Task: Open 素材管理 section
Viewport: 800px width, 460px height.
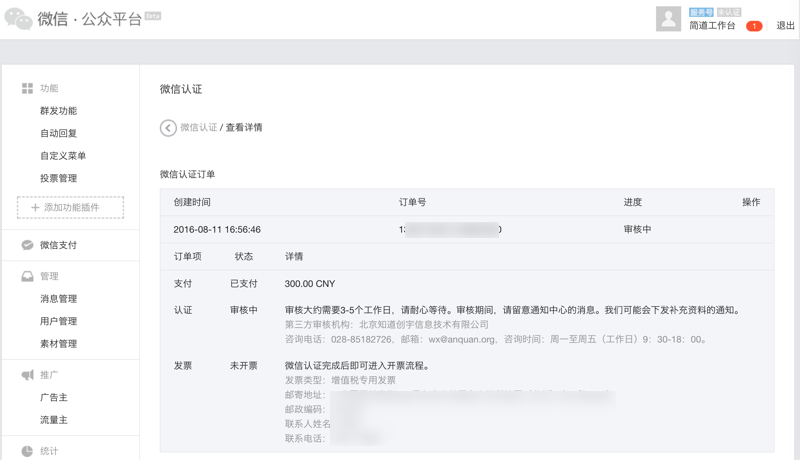Action: click(x=58, y=344)
